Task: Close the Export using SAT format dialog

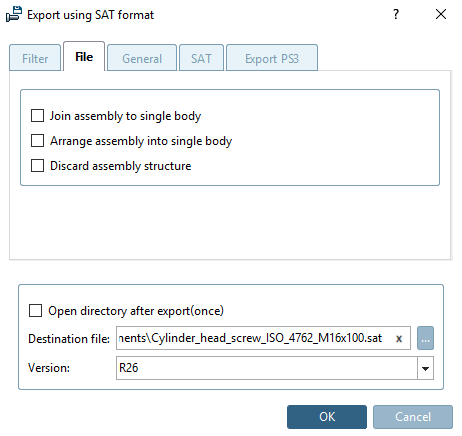Action: [x=441, y=14]
